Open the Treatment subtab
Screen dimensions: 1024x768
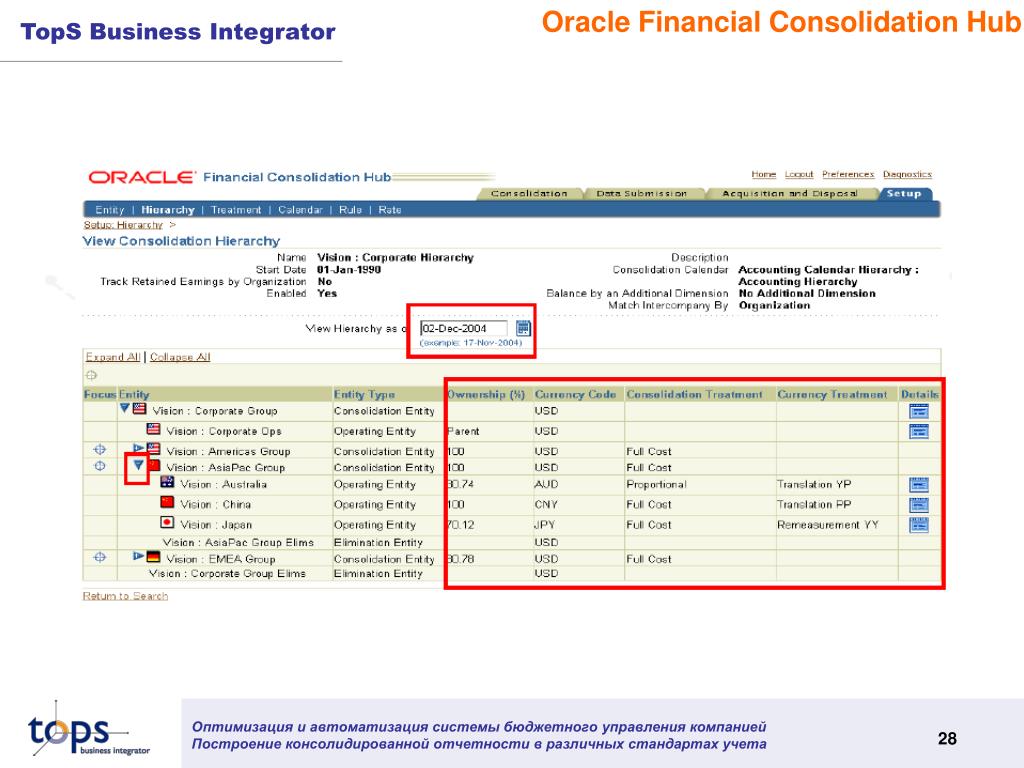(236, 210)
